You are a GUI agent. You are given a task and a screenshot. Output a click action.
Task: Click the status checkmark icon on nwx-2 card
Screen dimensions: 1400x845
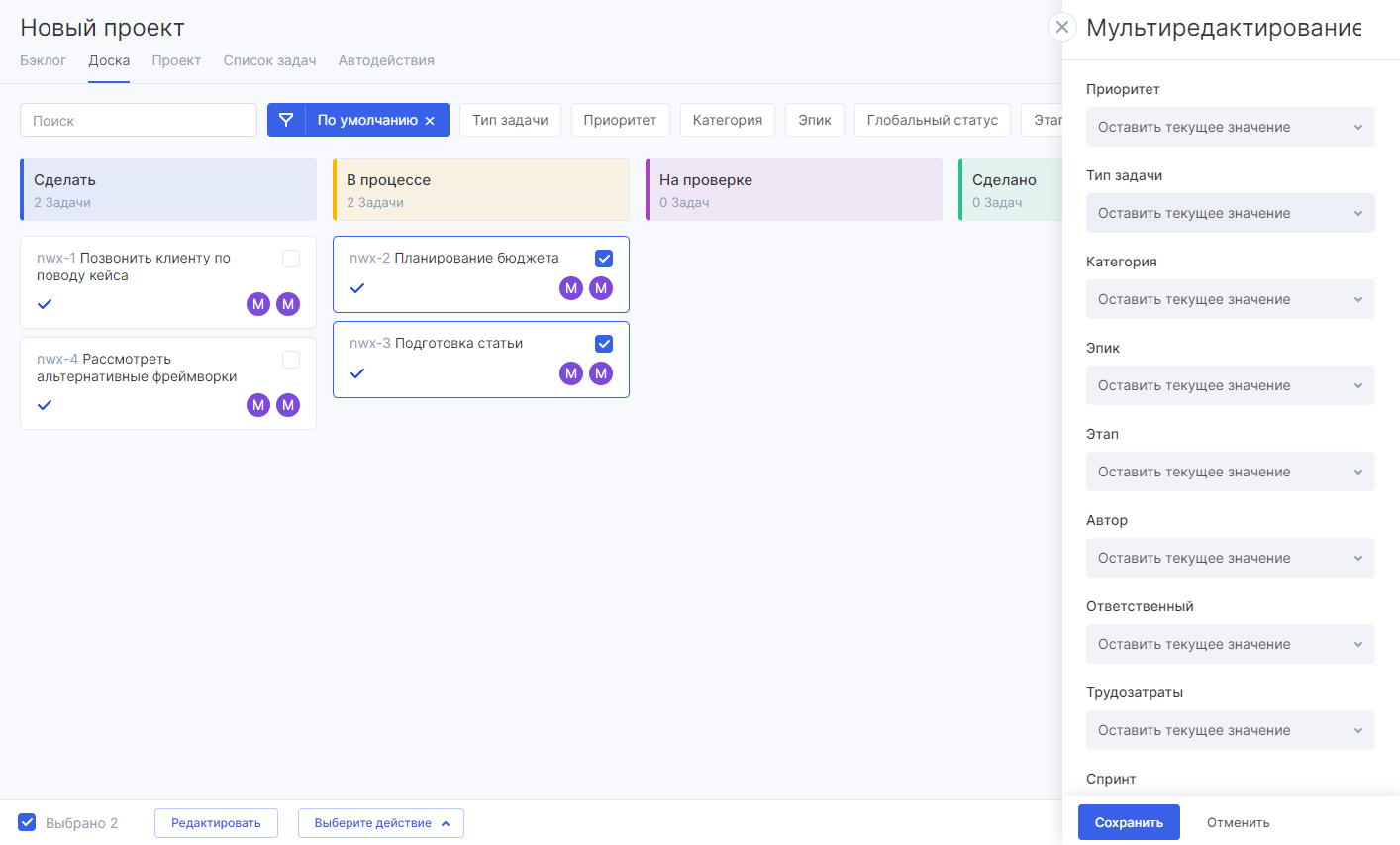pos(357,288)
